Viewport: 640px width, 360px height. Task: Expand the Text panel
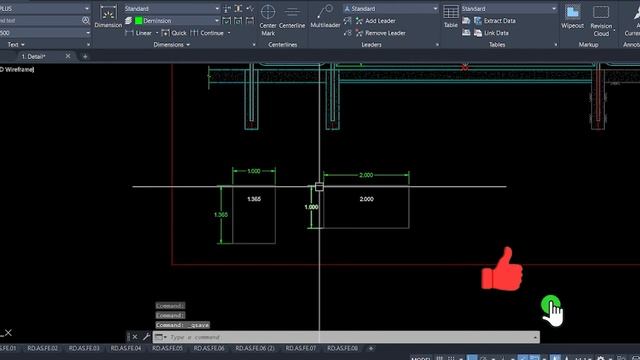(x=16, y=44)
